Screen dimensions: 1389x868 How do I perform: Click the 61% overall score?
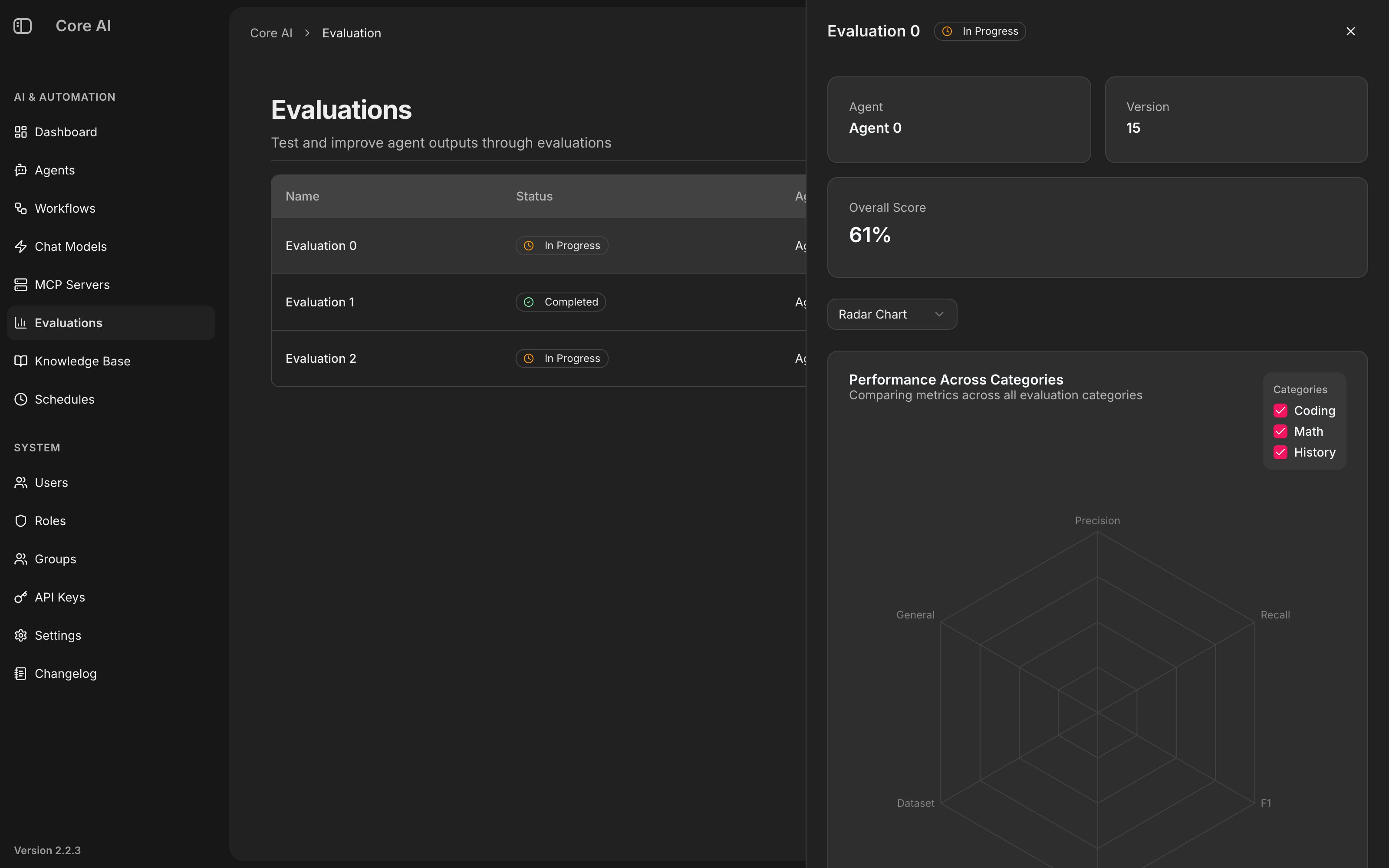coord(869,235)
